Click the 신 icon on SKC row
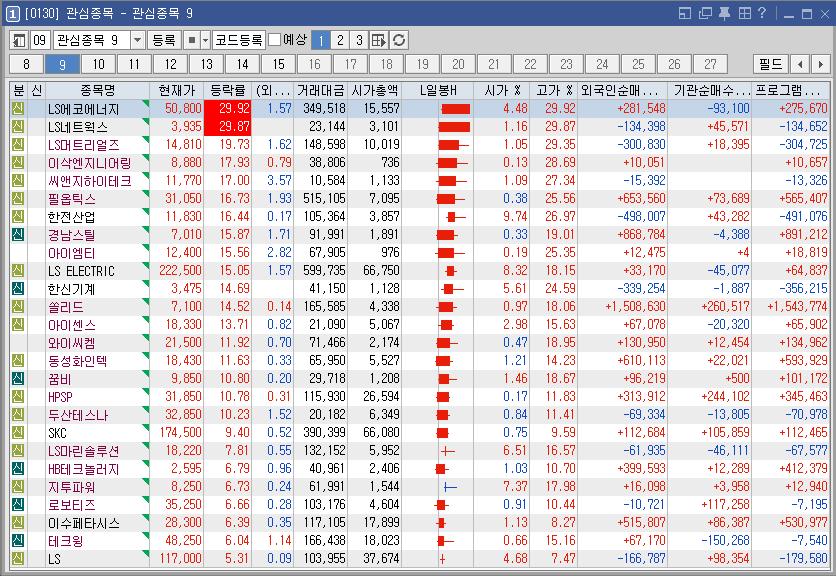The width and height of the screenshot is (836, 576). click(18, 433)
